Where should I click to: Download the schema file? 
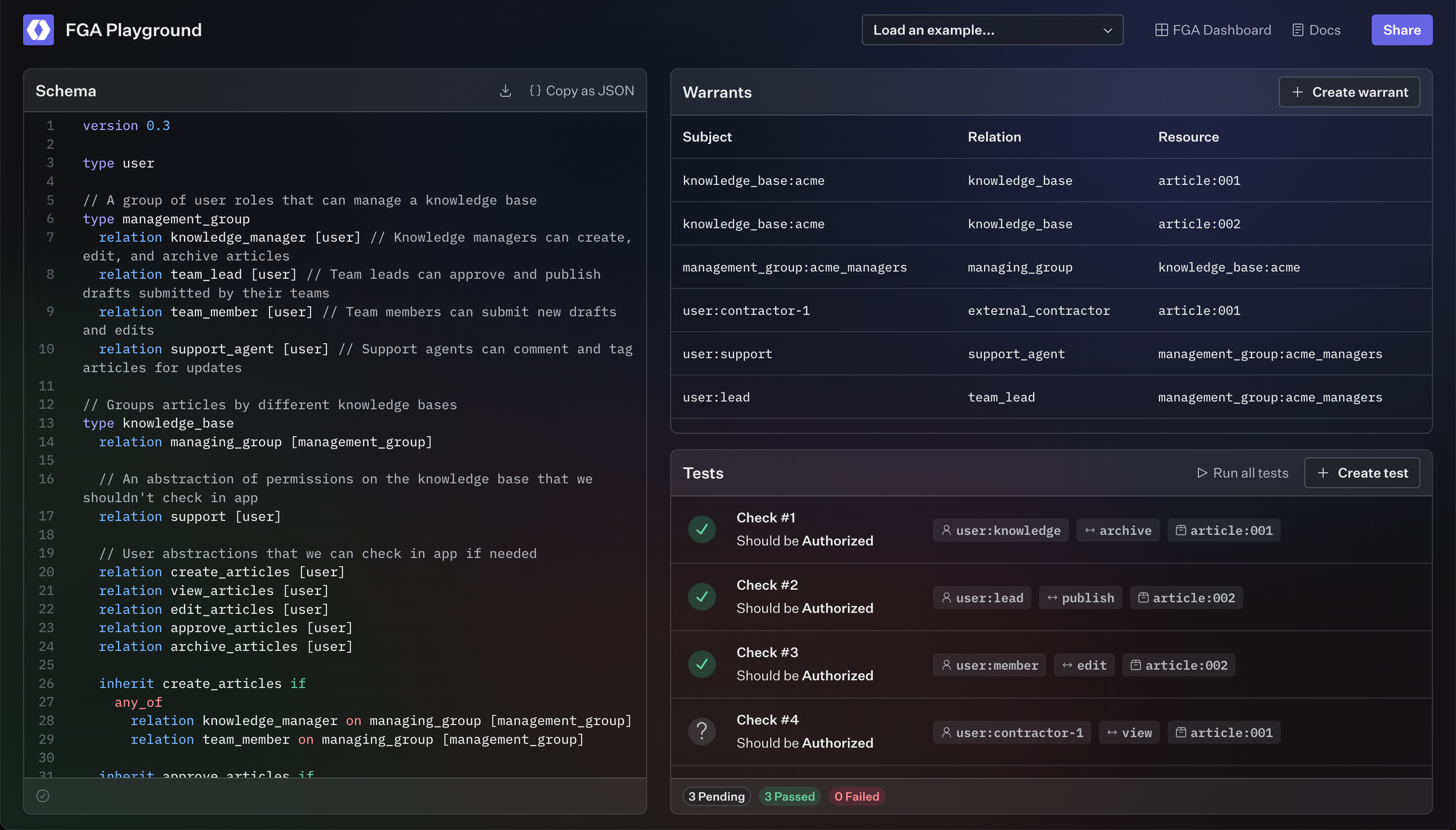click(505, 91)
